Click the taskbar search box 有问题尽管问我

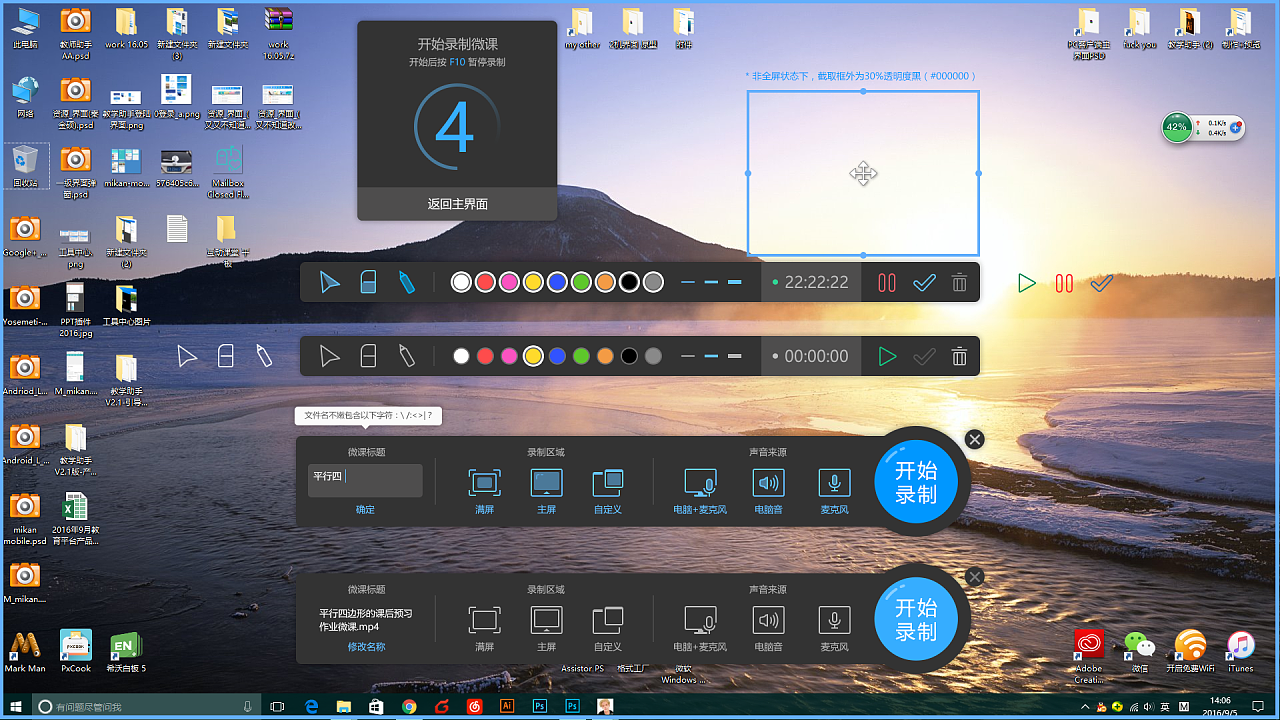pyautogui.click(x=148, y=706)
